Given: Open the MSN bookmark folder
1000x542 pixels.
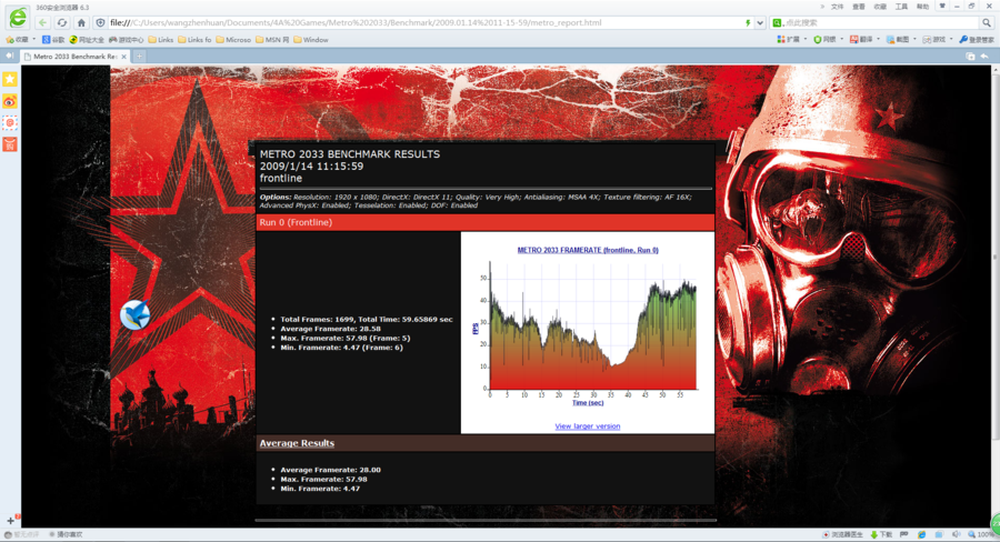Looking at the screenshot, I should [x=272, y=40].
